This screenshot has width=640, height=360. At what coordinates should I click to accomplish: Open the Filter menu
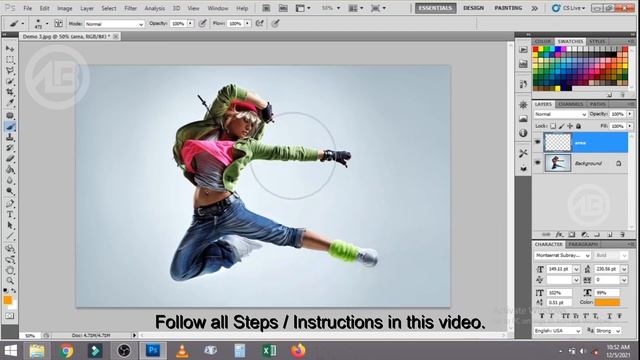coord(130,8)
